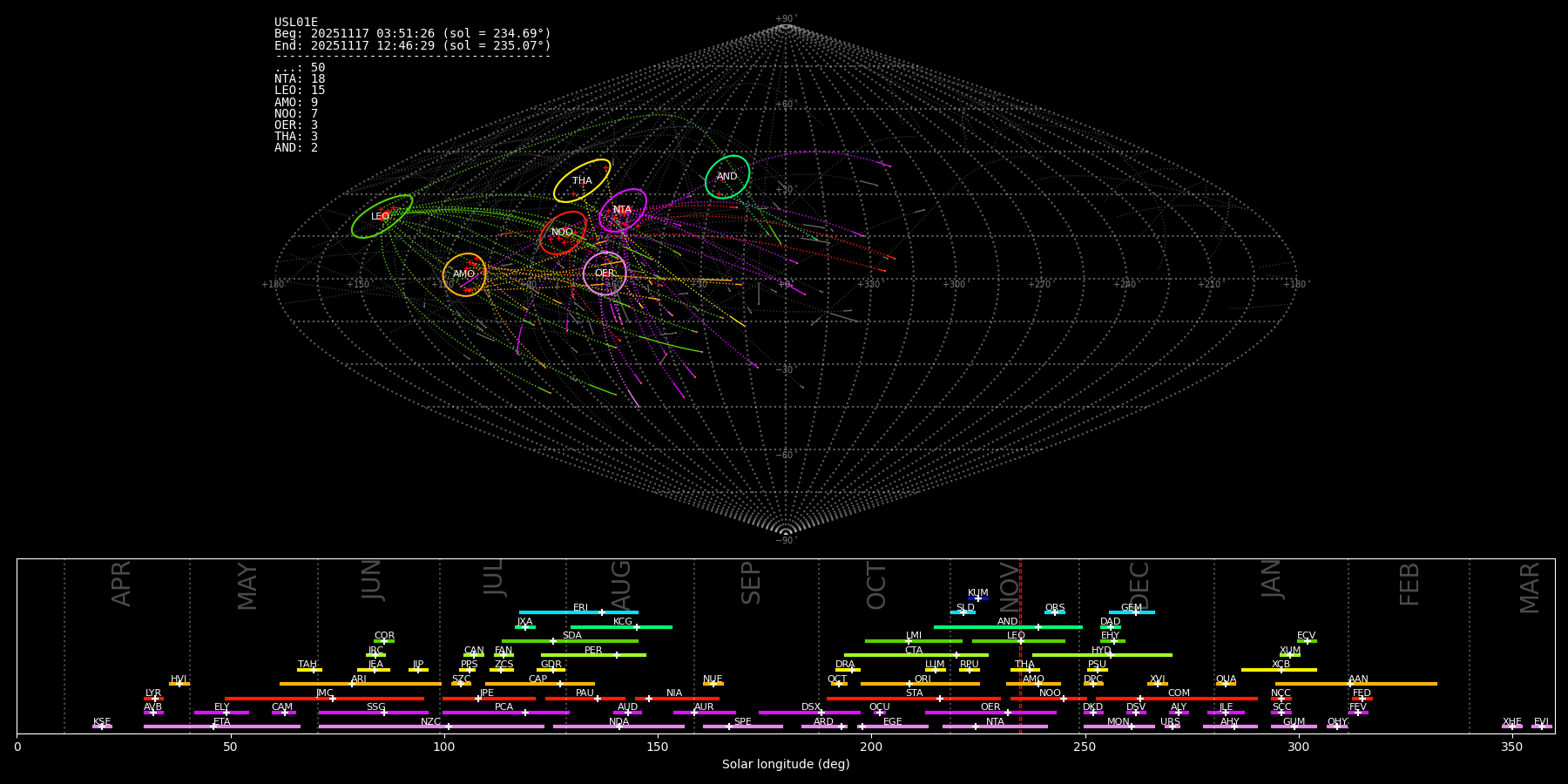Click the LYR shower bar in timeline
The width and height of the screenshot is (1568, 784).
coord(153,699)
